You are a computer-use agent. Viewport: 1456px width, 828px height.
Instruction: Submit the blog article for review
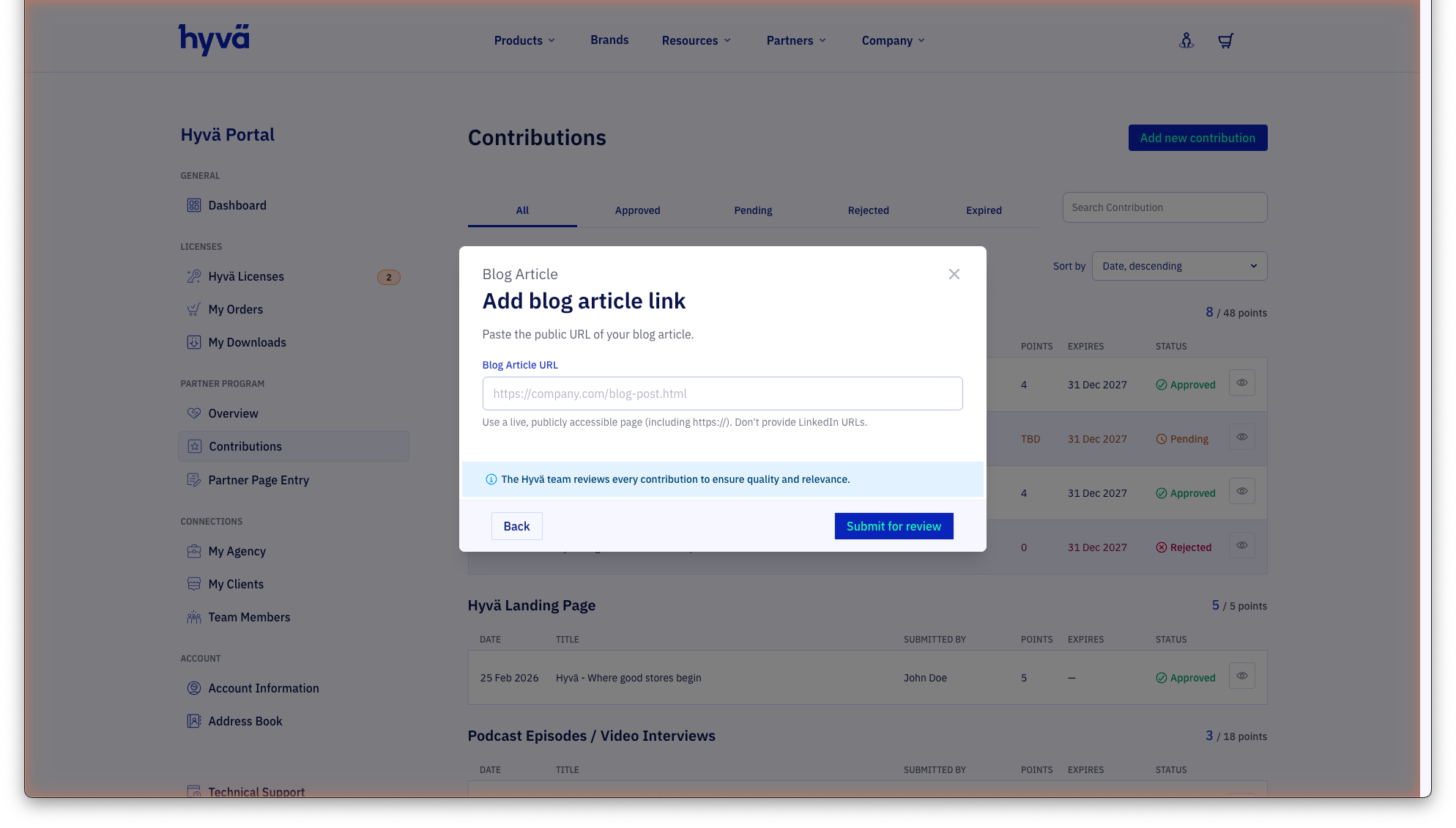(x=894, y=525)
